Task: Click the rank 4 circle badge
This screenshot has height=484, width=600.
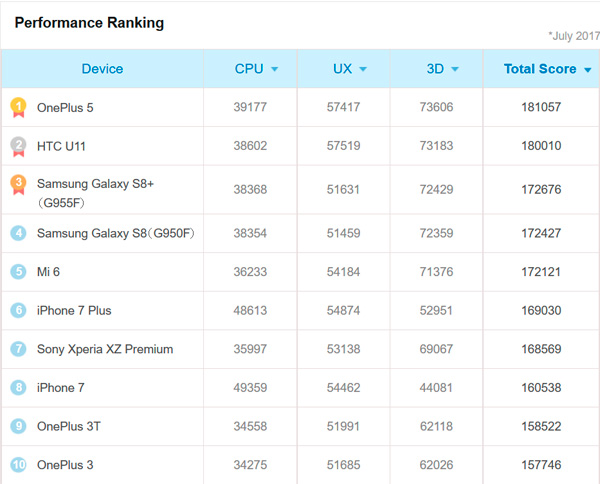Action: [18, 233]
